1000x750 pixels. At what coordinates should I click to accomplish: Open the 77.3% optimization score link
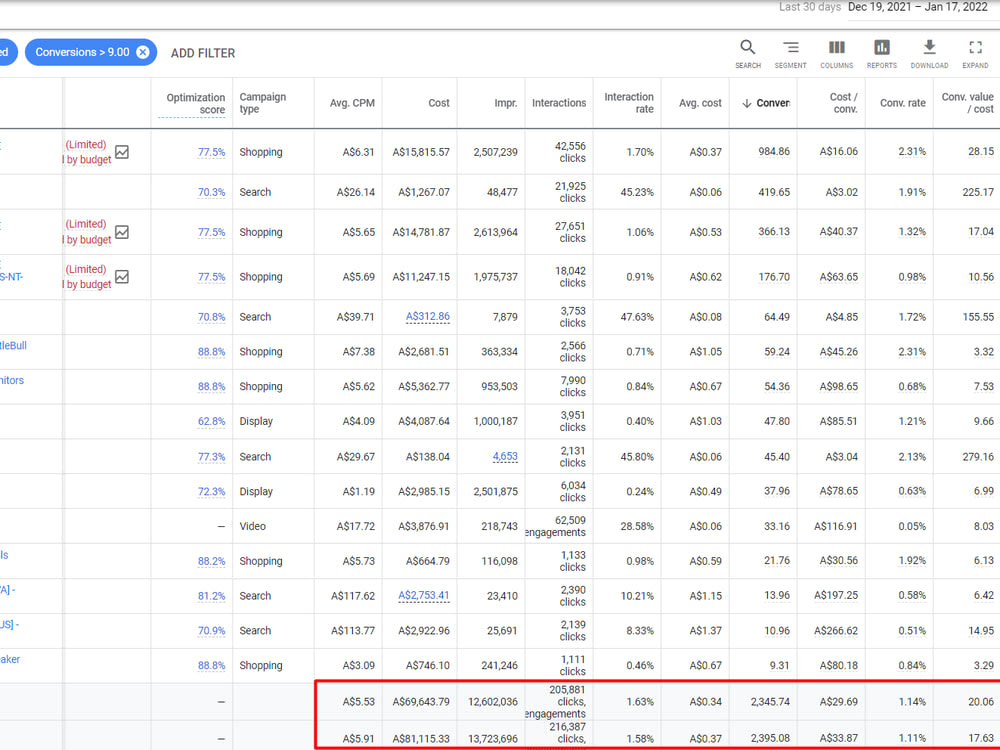[211, 457]
